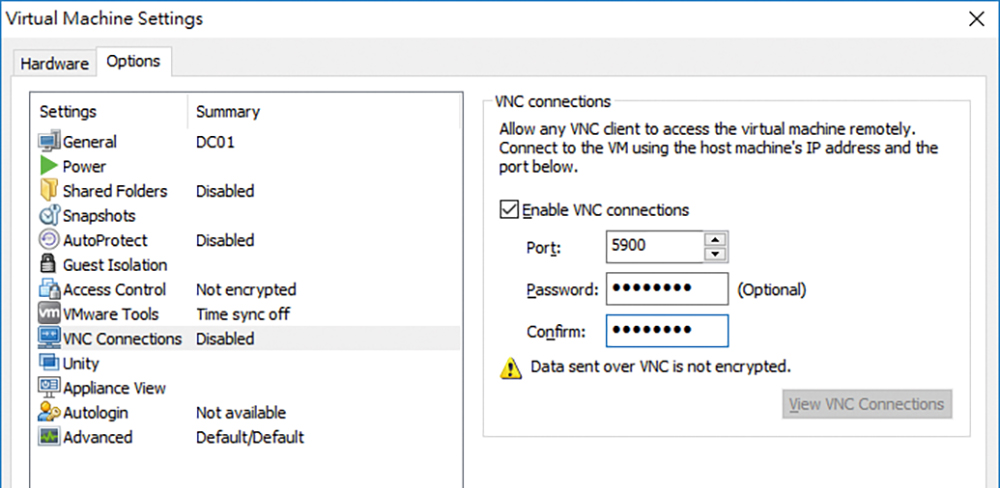Open the VMware Tools vm icon
This screenshot has width=1000, height=488.
pos(49,314)
